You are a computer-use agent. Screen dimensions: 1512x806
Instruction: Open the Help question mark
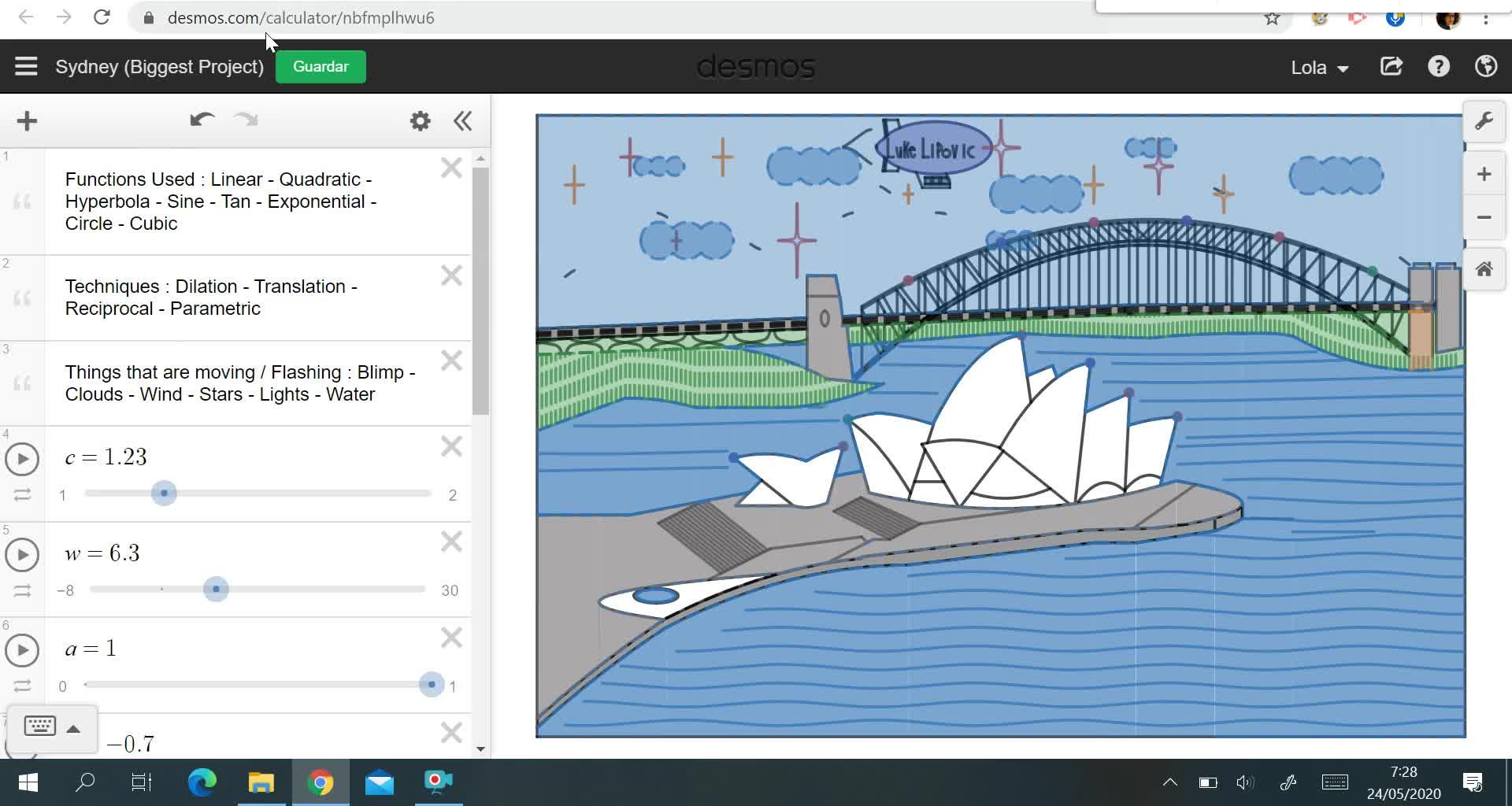coord(1439,67)
